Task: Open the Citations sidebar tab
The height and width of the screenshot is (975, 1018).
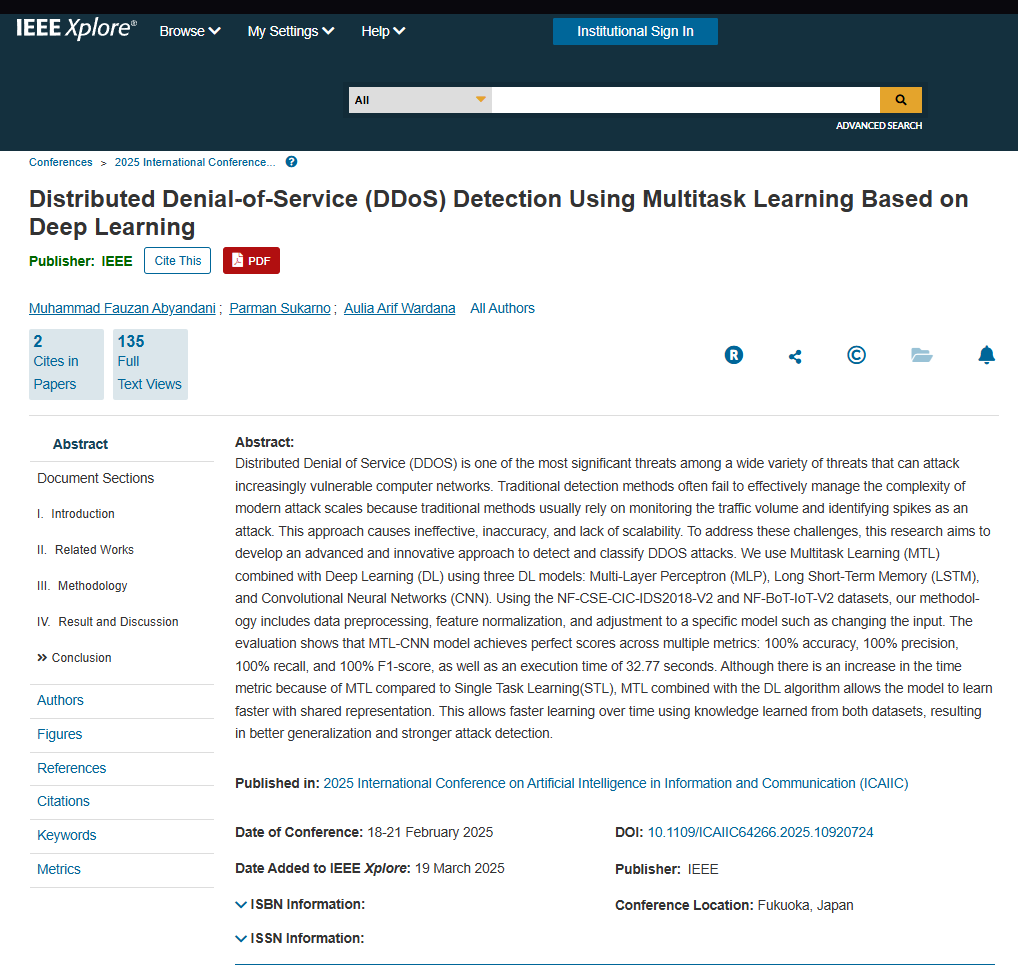Action: pyautogui.click(x=63, y=801)
